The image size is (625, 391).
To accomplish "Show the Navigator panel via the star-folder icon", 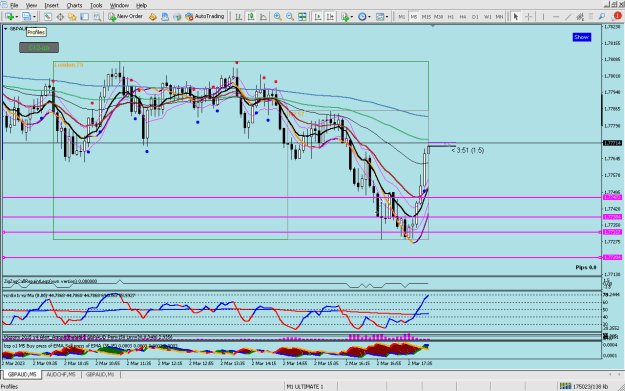I will [72, 17].
